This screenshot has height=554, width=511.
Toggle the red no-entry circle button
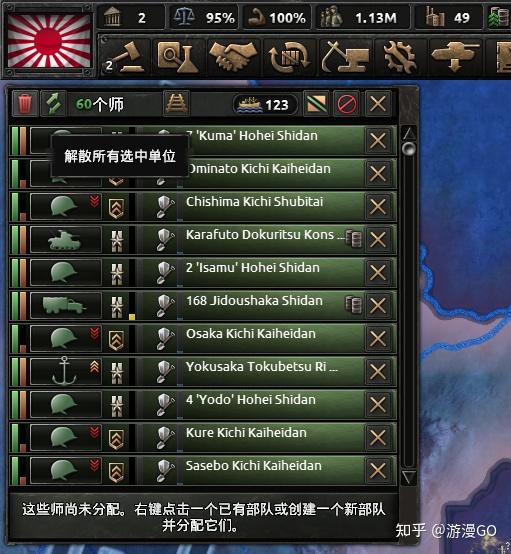[347, 104]
